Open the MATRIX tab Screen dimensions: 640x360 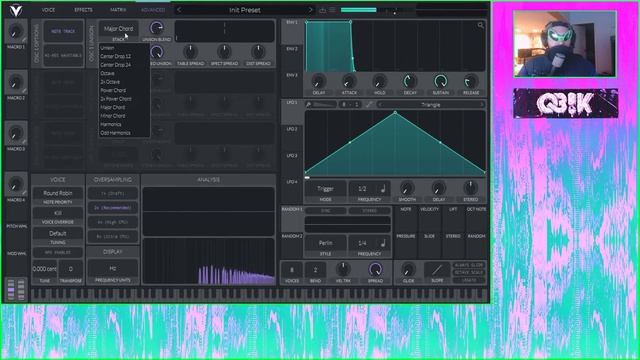[x=118, y=10]
